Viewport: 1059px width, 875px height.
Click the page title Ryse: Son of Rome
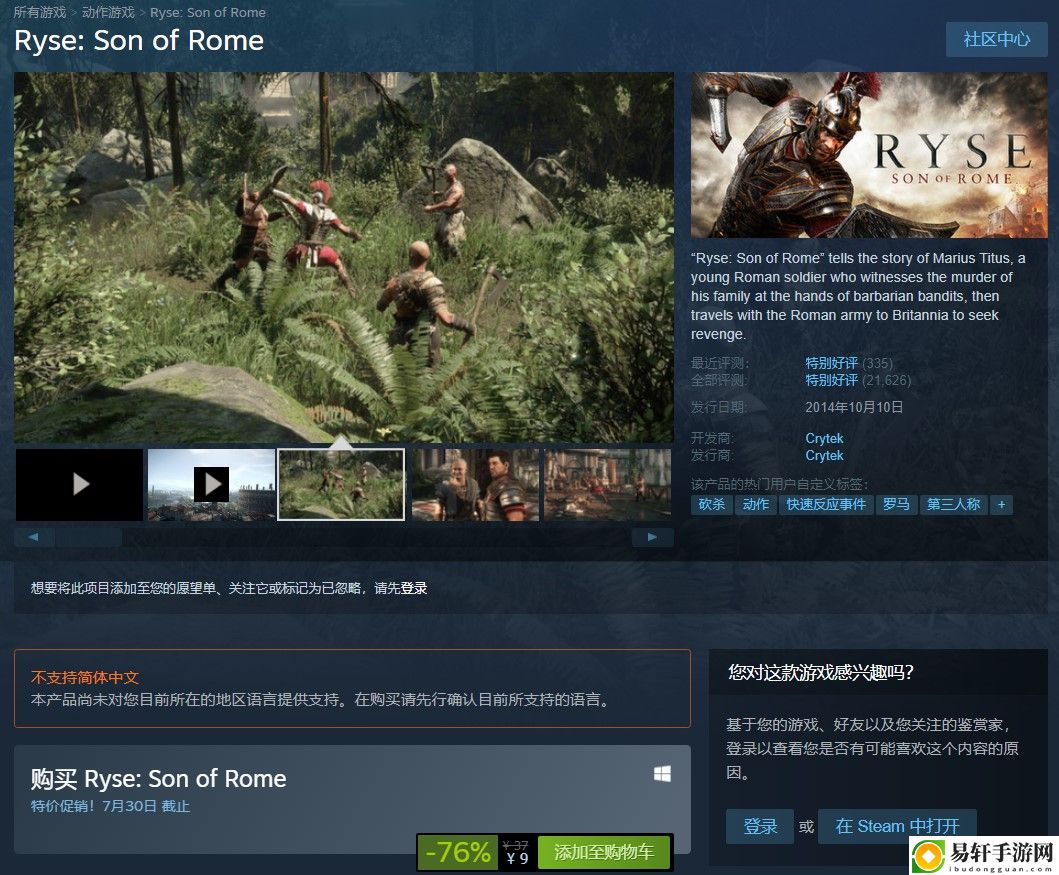(139, 41)
